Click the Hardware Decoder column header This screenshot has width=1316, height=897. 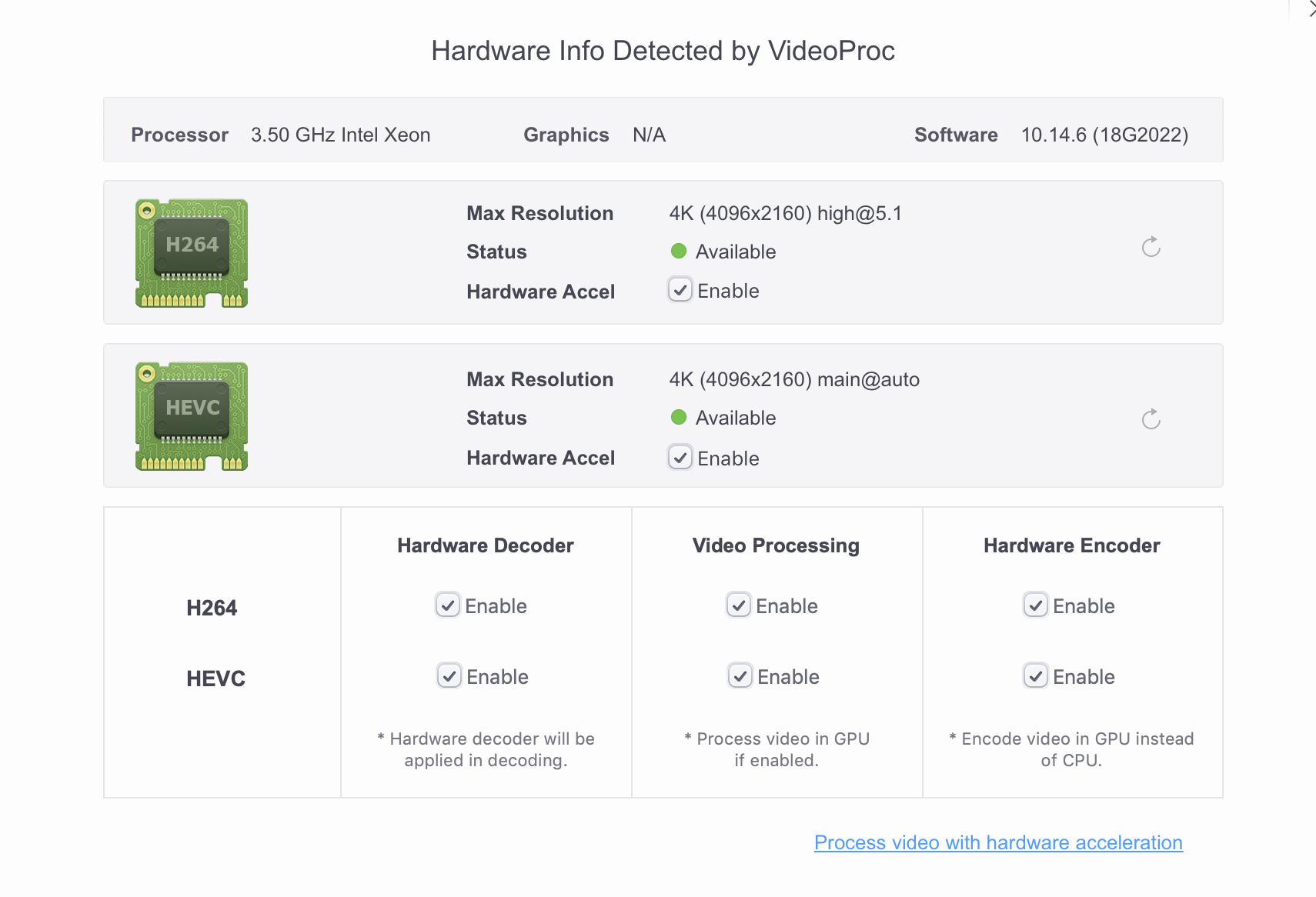486,545
